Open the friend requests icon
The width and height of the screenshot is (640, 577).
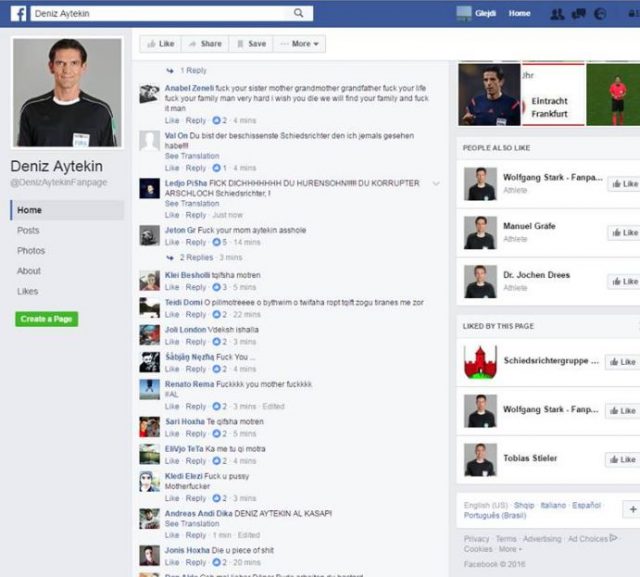coord(558,14)
